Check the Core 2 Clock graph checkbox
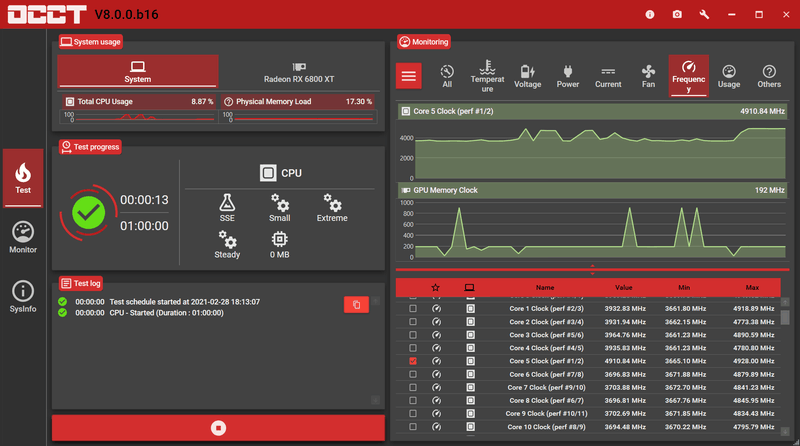 (413, 321)
